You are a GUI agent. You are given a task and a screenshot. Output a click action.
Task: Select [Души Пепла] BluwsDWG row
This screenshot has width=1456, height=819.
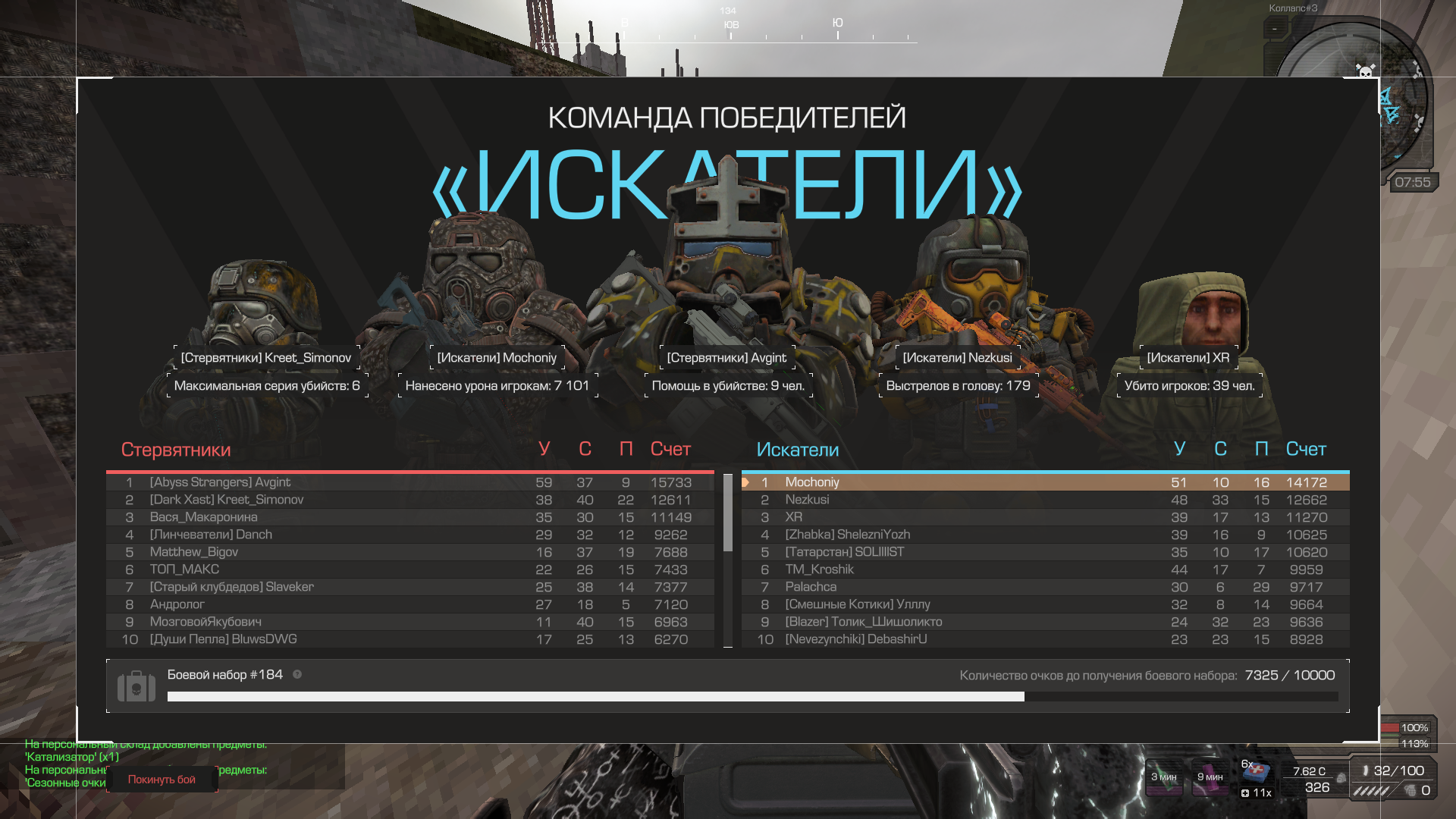click(x=410, y=639)
